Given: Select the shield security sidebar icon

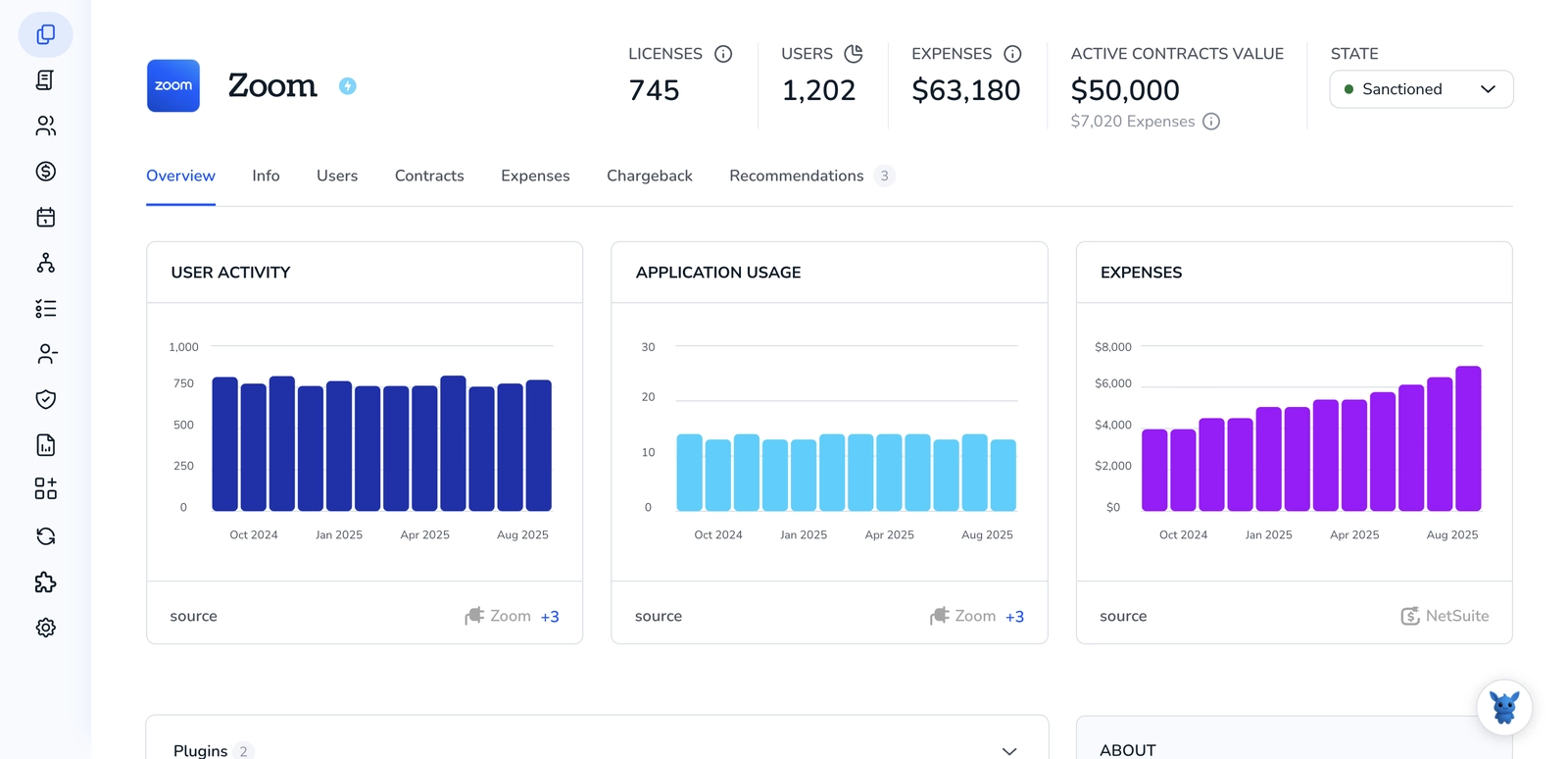Looking at the screenshot, I should pyautogui.click(x=45, y=399).
